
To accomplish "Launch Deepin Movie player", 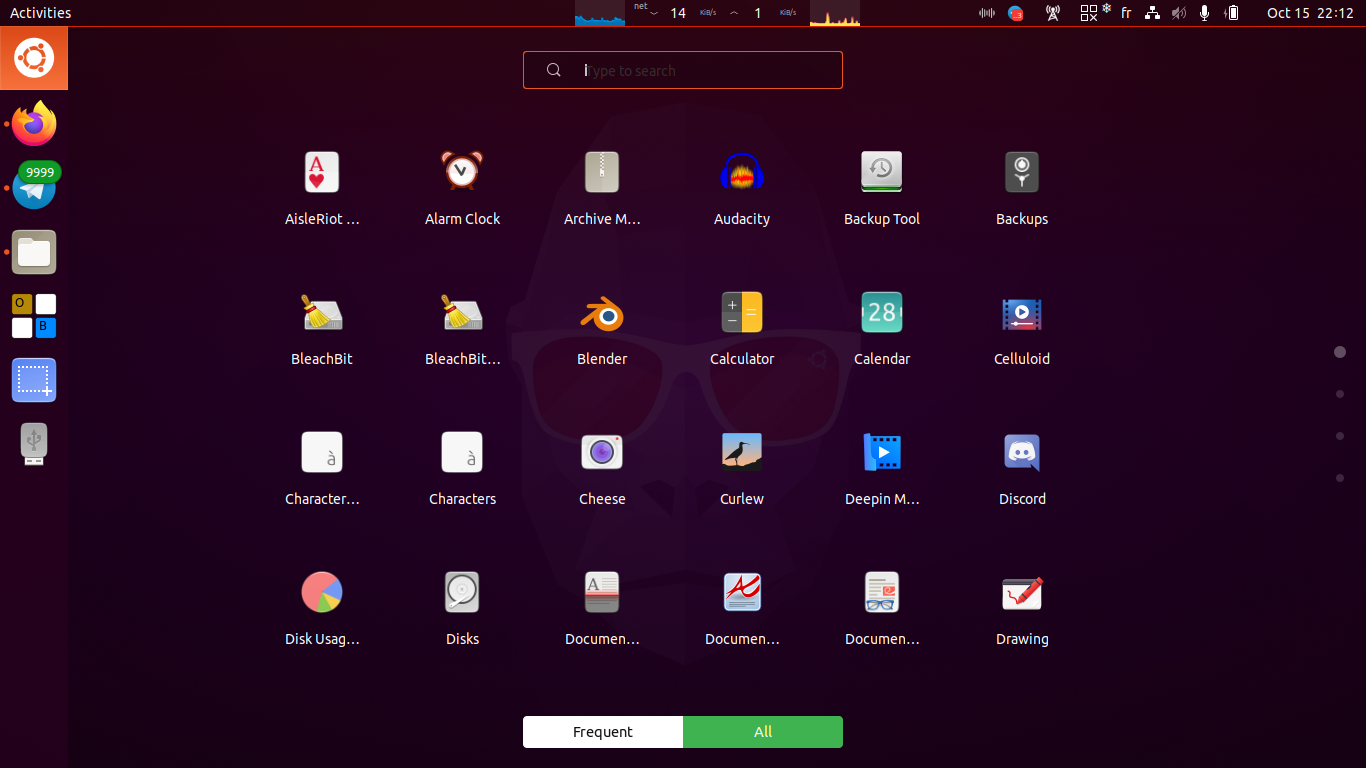I will point(882,468).
